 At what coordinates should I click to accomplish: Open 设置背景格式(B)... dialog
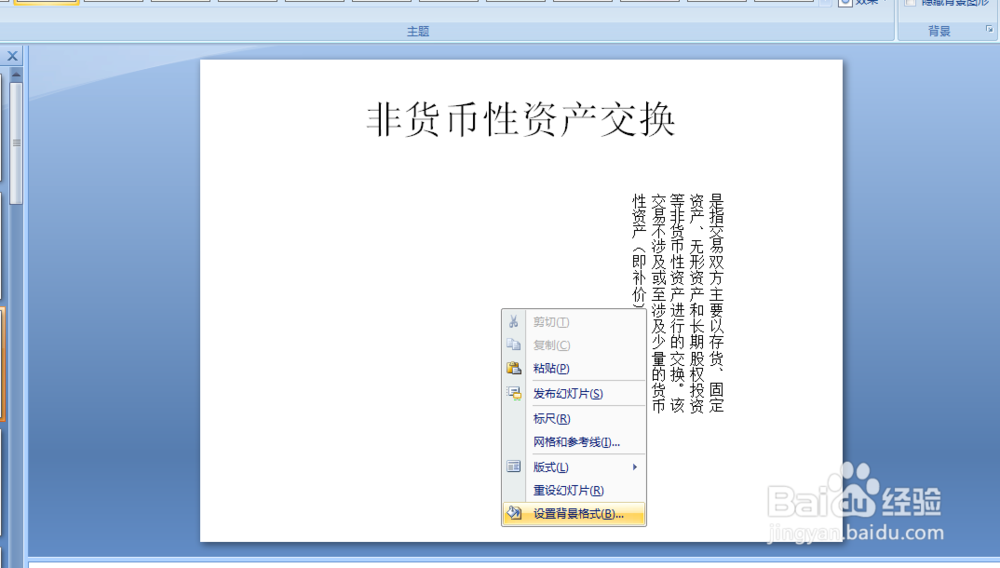click(x=573, y=514)
